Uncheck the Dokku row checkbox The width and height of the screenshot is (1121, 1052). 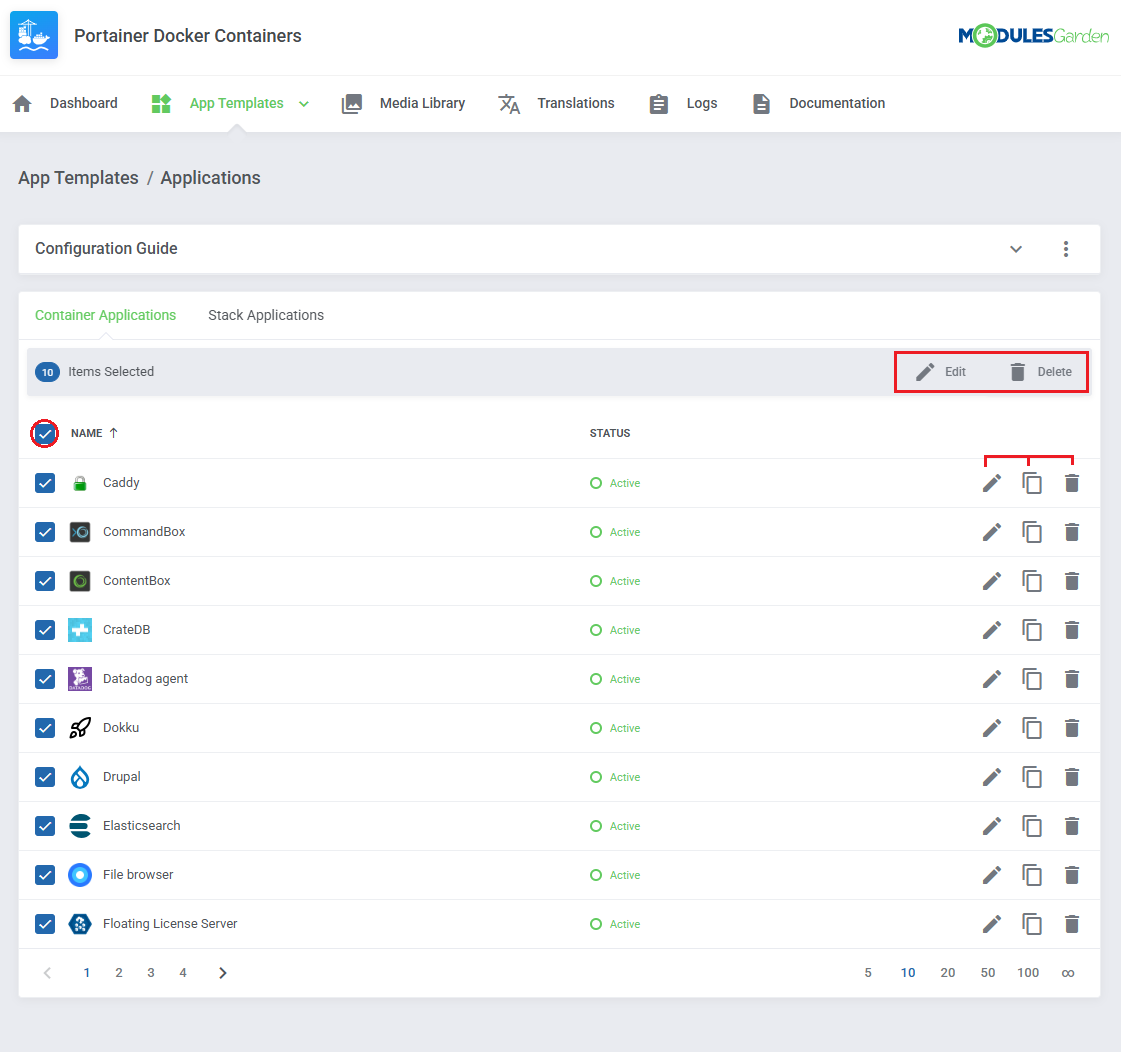click(45, 728)
